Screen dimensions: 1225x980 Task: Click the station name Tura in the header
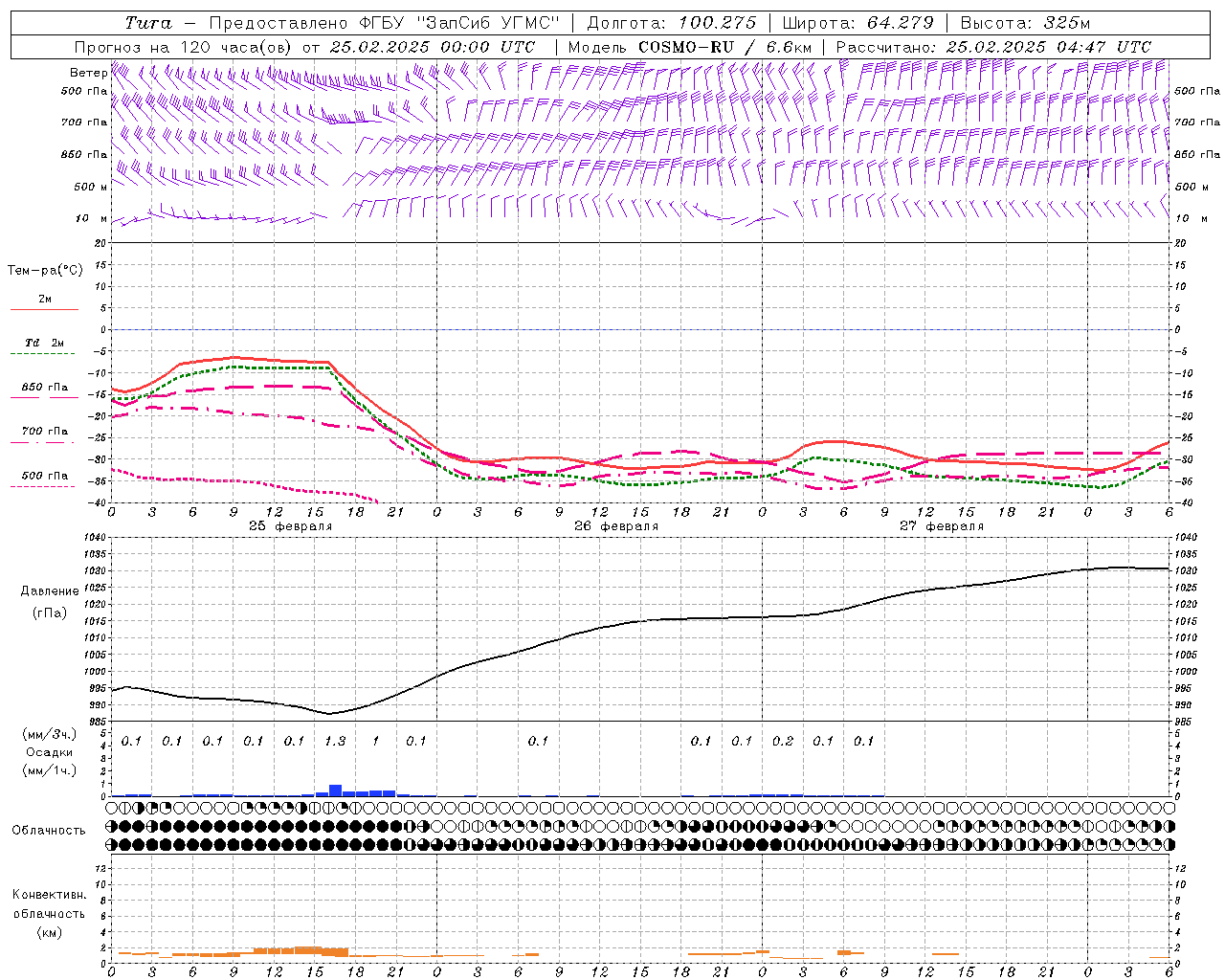click(148, 23)
